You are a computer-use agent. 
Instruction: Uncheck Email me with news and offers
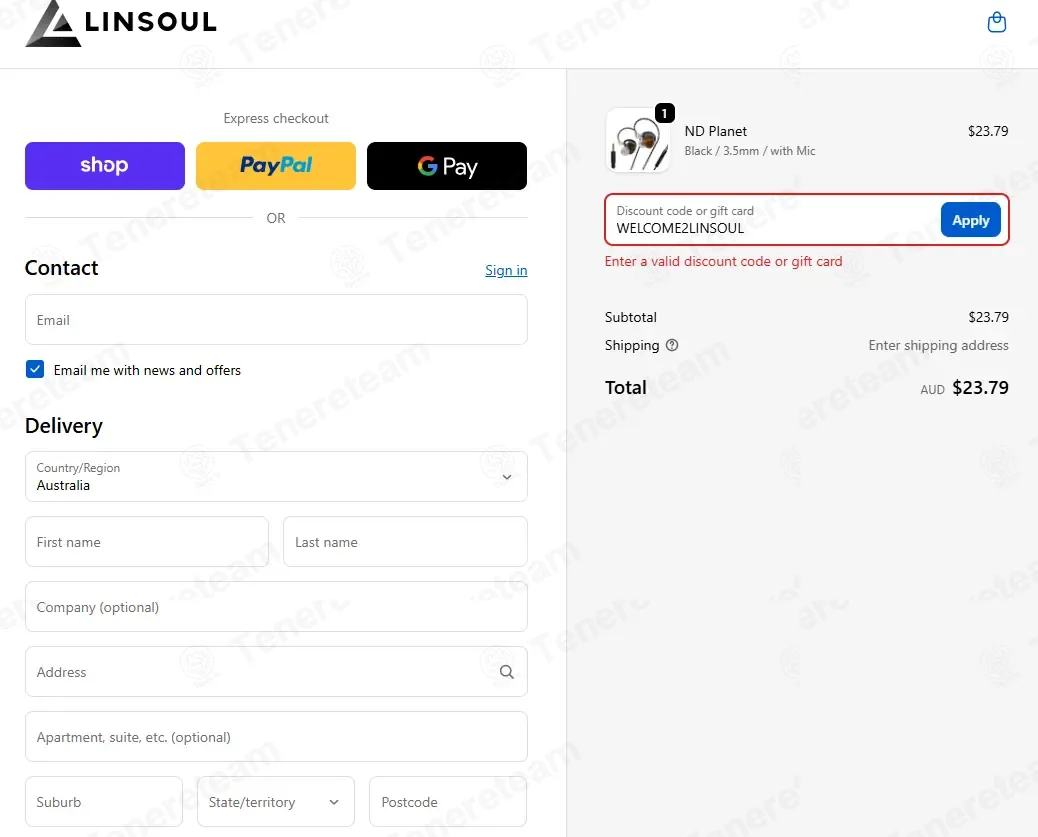coord(35,369)
